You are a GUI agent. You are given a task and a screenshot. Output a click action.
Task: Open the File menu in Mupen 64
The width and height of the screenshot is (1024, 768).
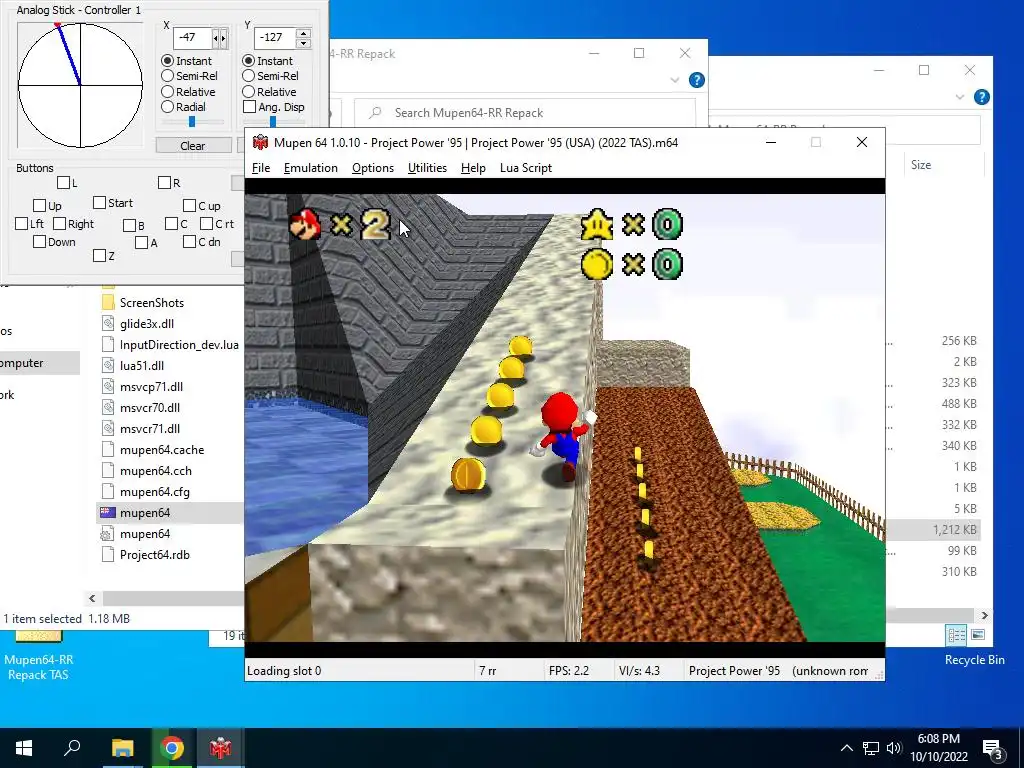[261, 168]
